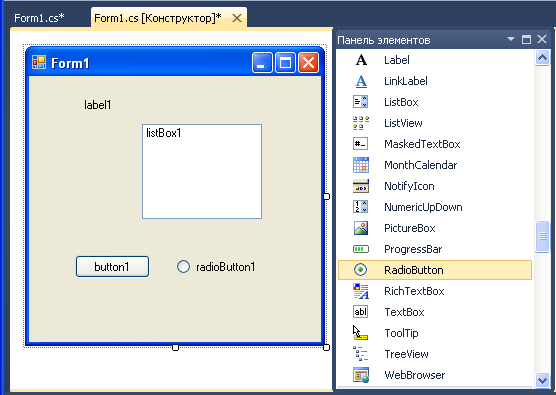Select the ListView icon in toolbox
Image resolution: width=556 pixels, height=395 pixels.
[x=361, y=123]
